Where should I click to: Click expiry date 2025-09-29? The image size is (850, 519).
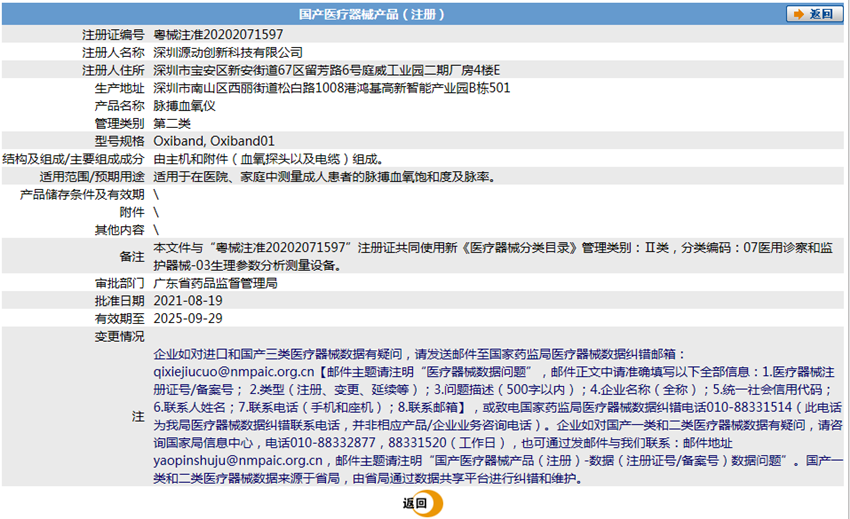coord(188,318)
